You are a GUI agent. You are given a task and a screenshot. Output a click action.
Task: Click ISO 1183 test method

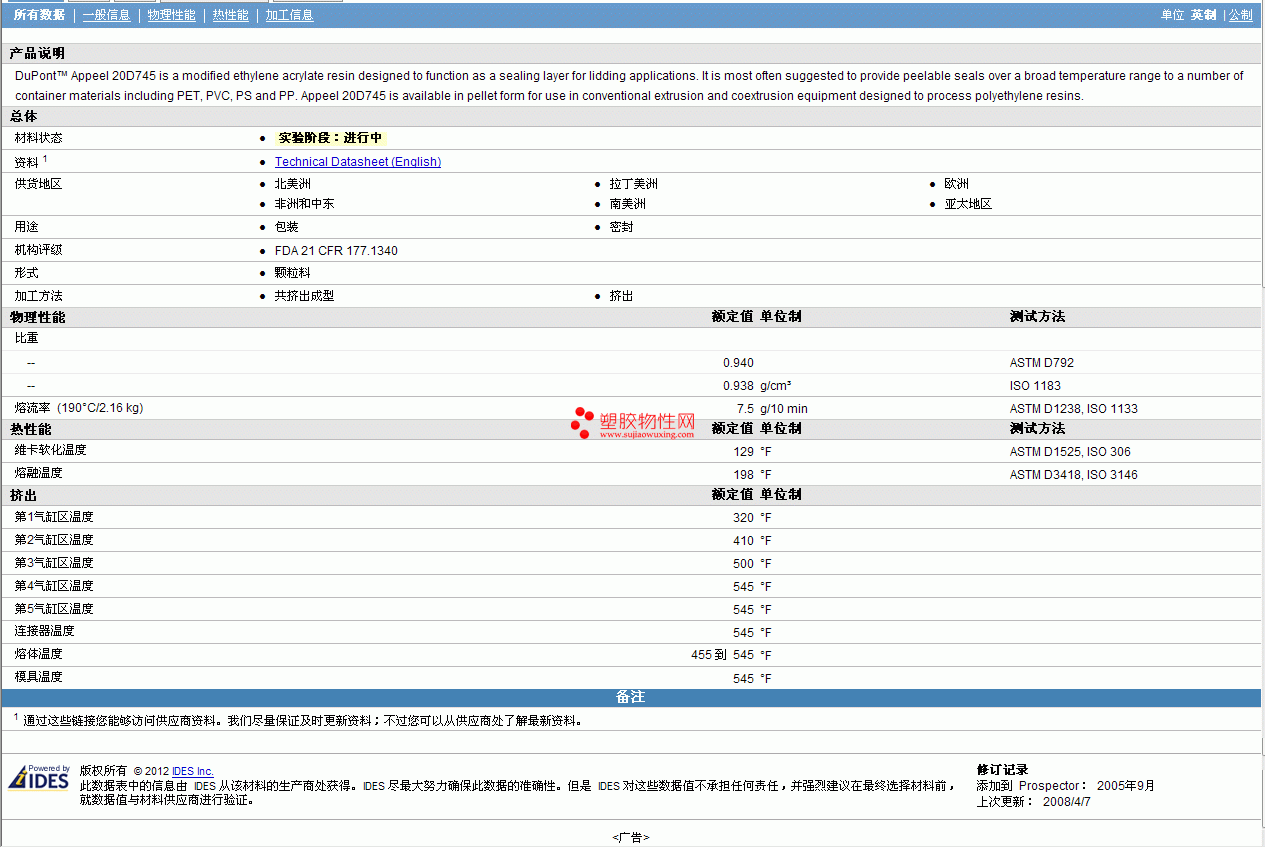pos(1035,386)
